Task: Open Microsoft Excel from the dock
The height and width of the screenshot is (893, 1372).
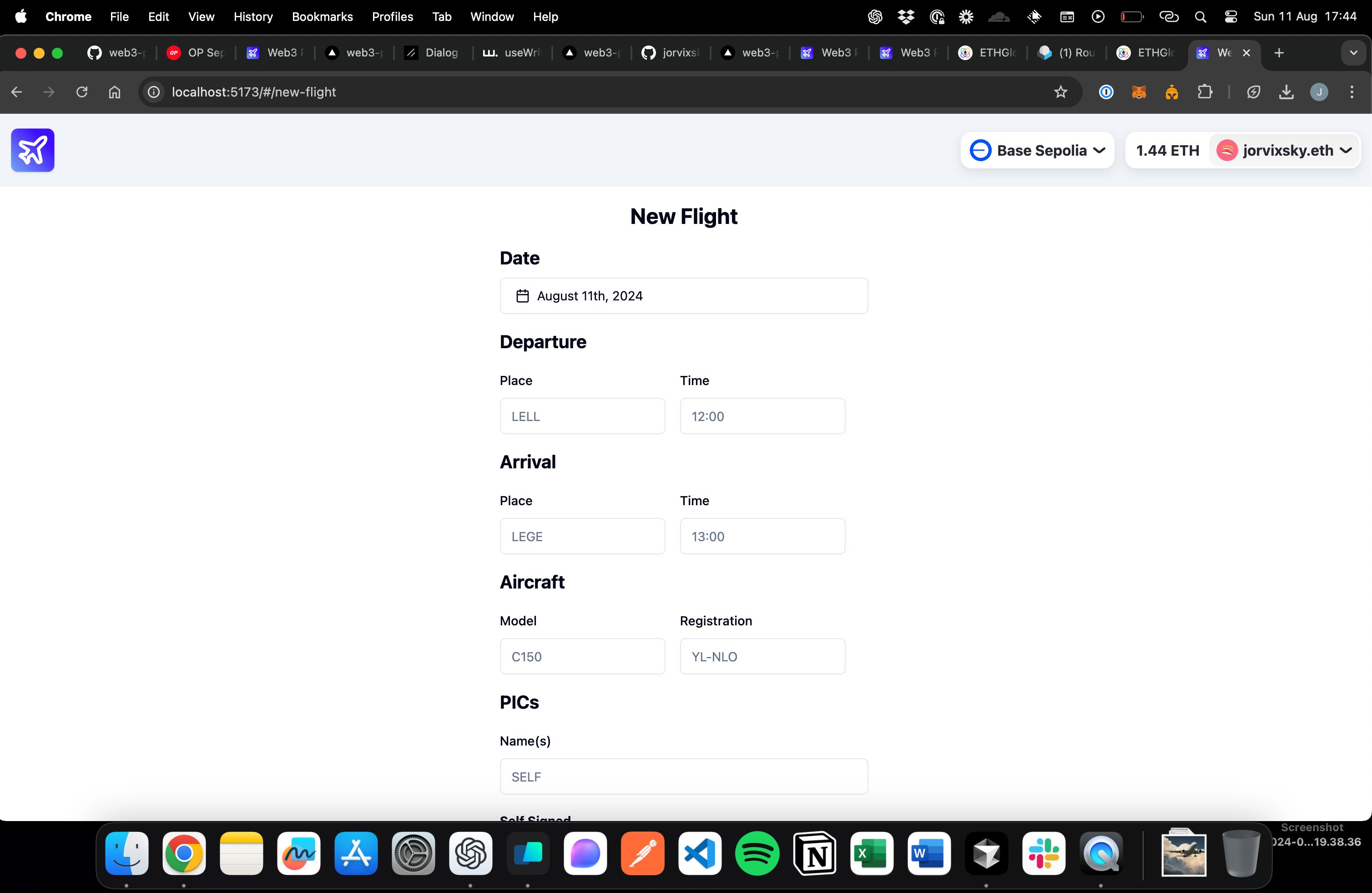Action: [872, 853]
